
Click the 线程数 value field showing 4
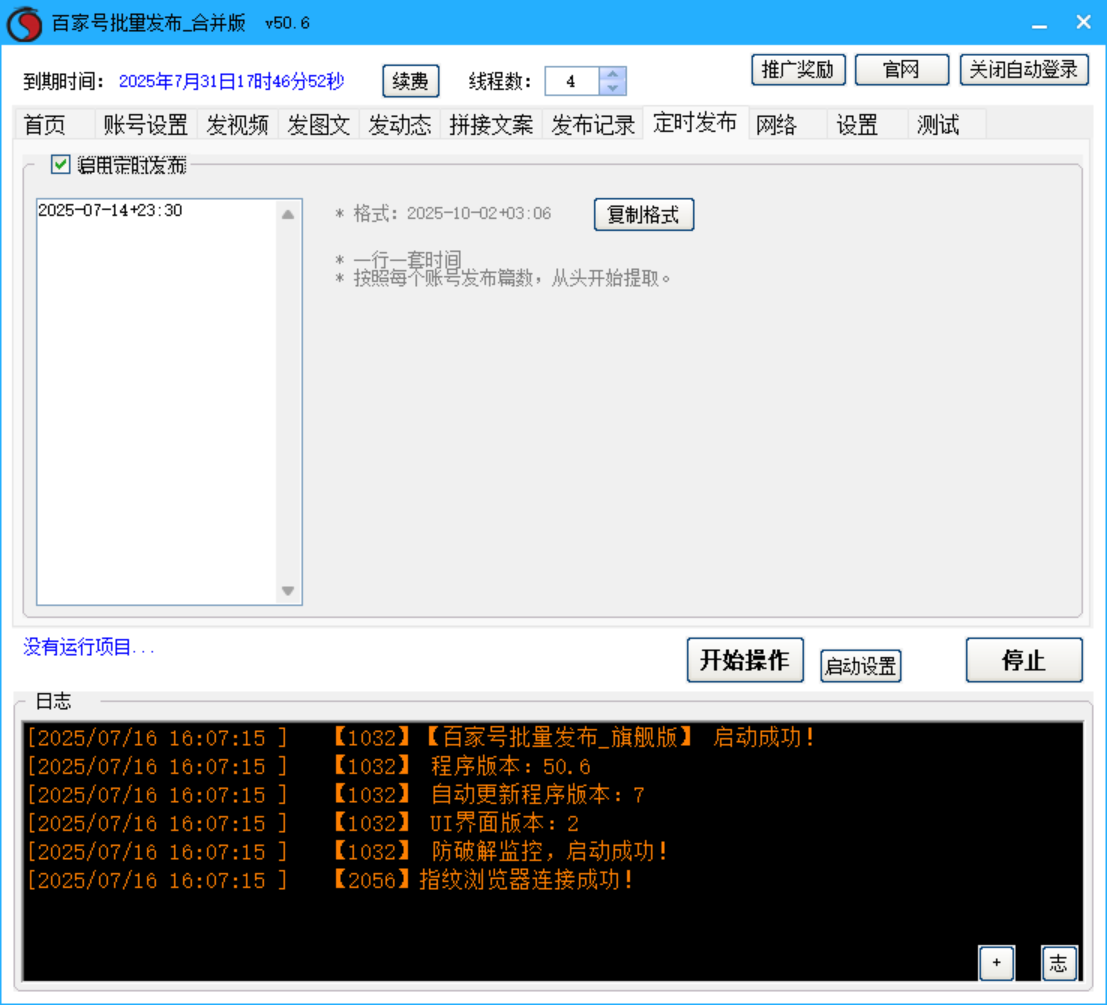(572, 81)
